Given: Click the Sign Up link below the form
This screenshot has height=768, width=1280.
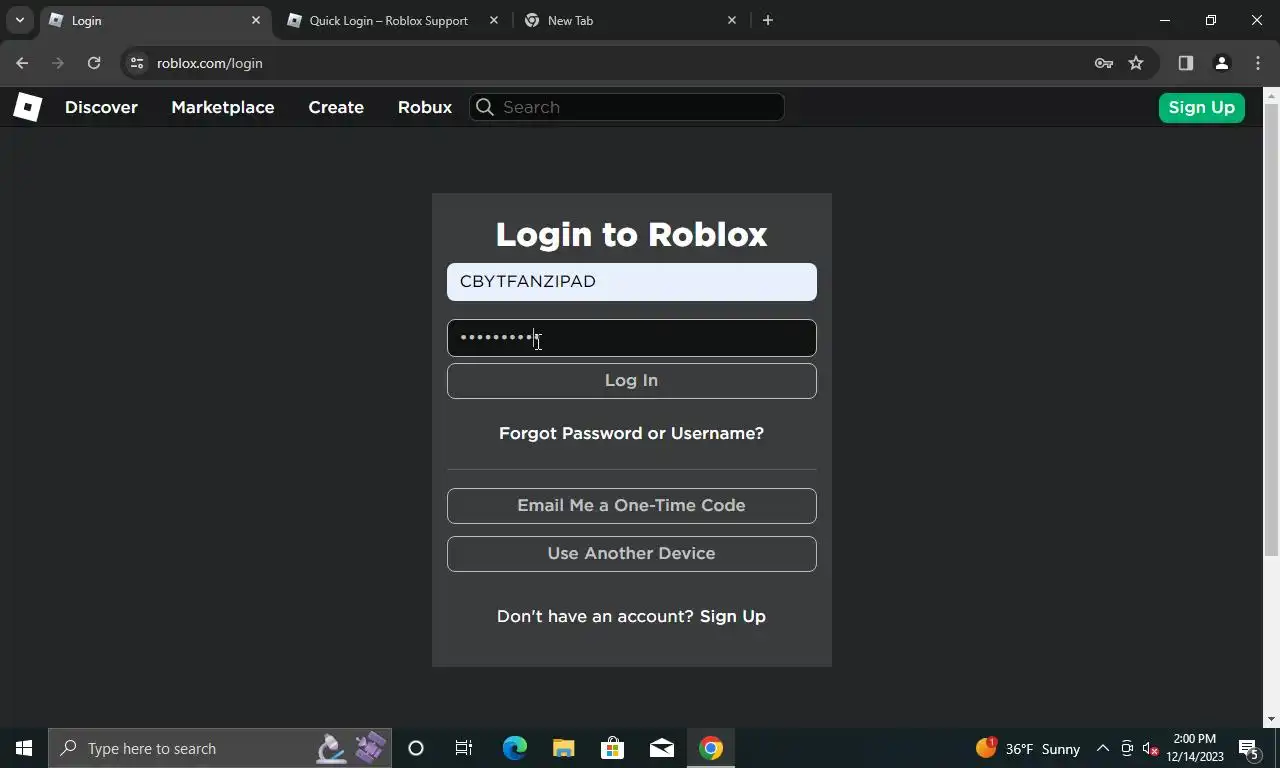Looking at the screenshot, I should click(x=733, y=616).
